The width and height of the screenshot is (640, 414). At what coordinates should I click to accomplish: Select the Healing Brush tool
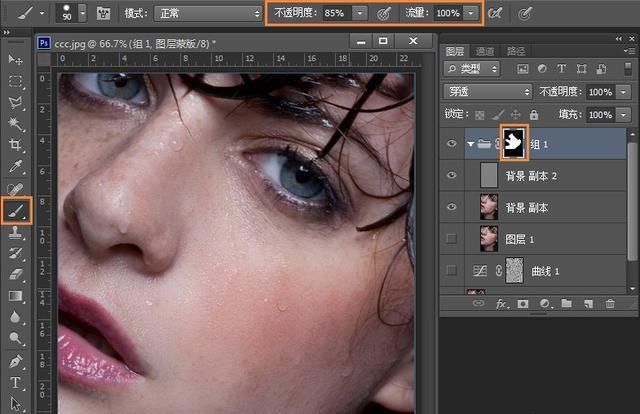coord(16,189)
